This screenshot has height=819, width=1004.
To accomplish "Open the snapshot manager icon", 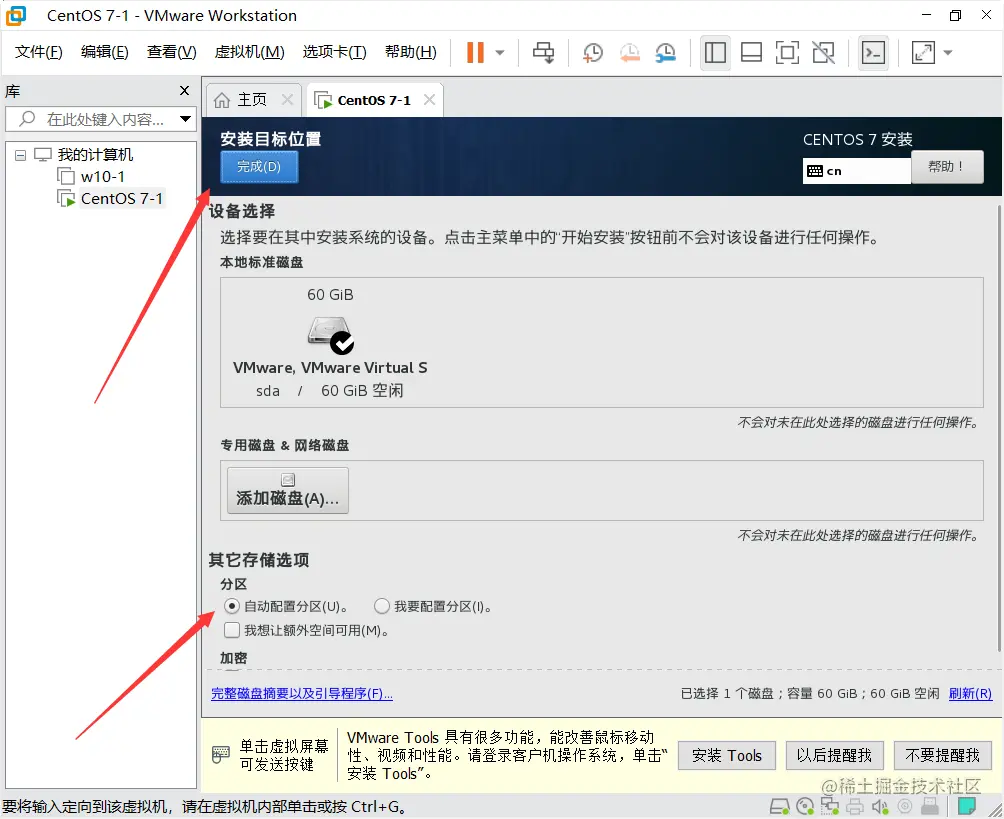I will point(666,53).
